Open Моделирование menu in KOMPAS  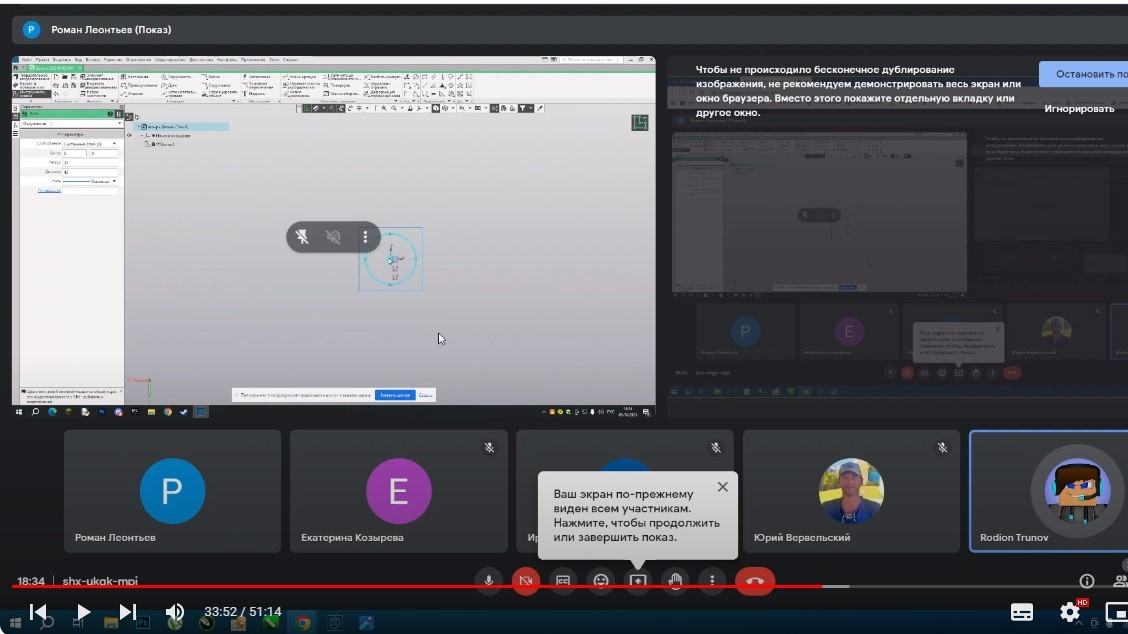[x=170, y=60]
